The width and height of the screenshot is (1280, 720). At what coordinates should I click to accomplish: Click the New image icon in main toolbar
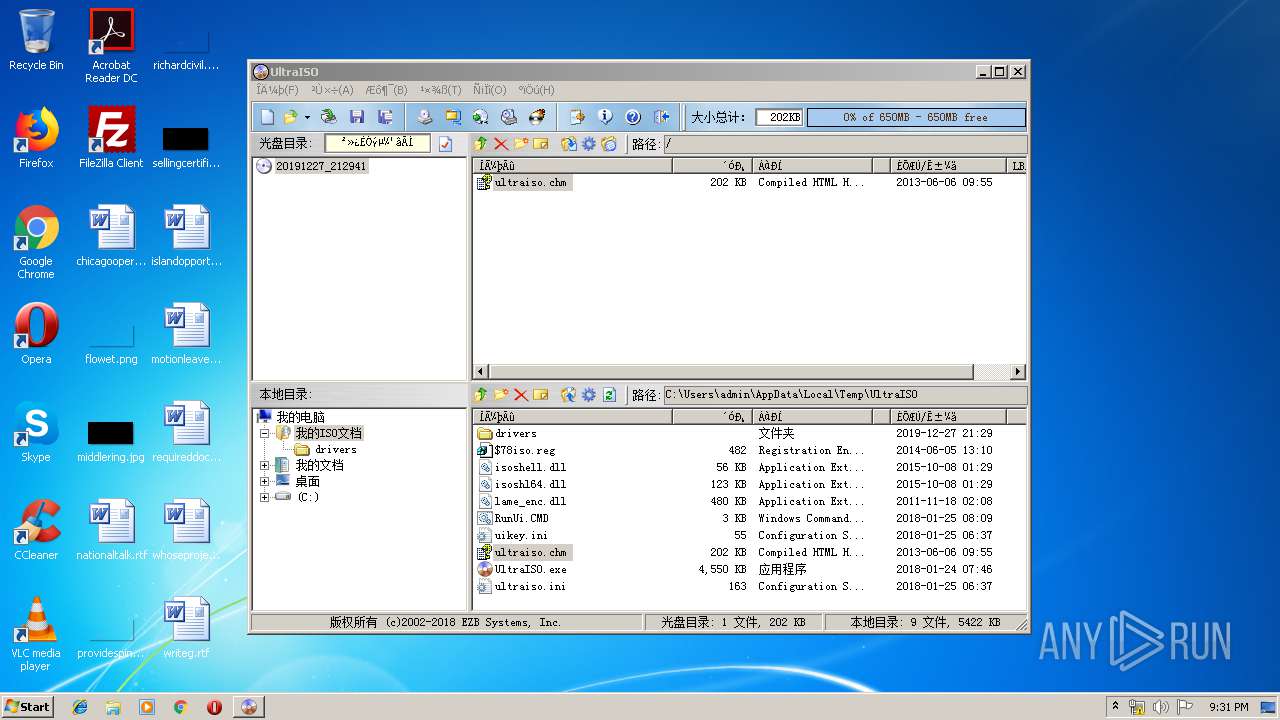[267, 117]
